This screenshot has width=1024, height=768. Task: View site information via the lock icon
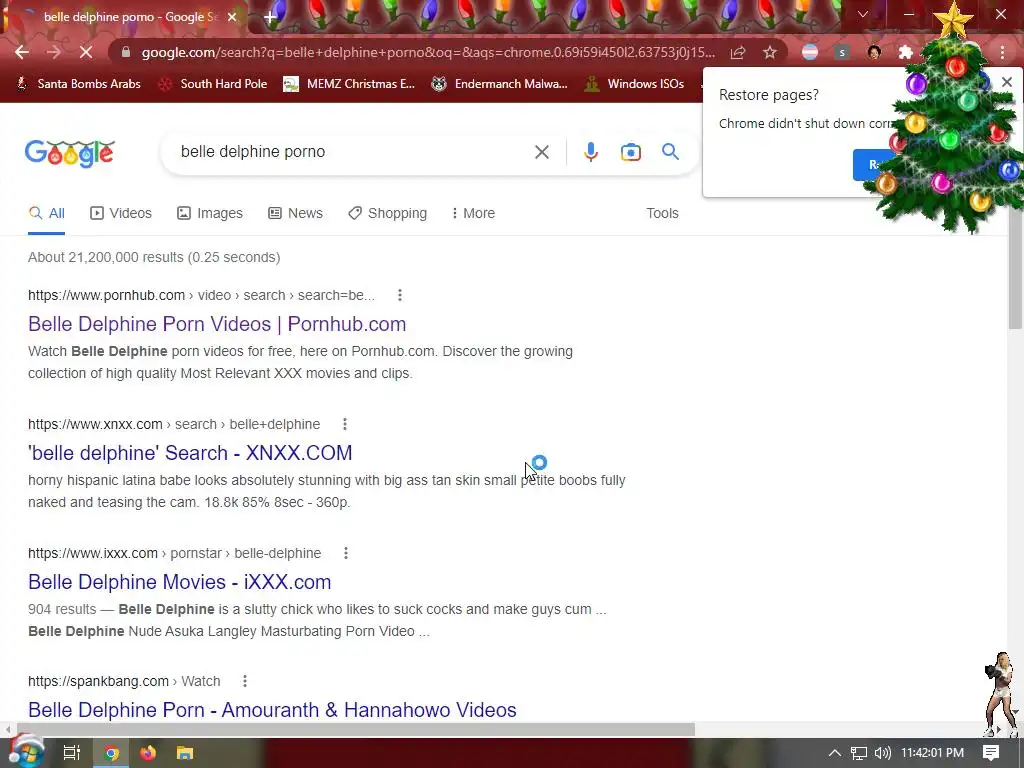click(126, 52)
